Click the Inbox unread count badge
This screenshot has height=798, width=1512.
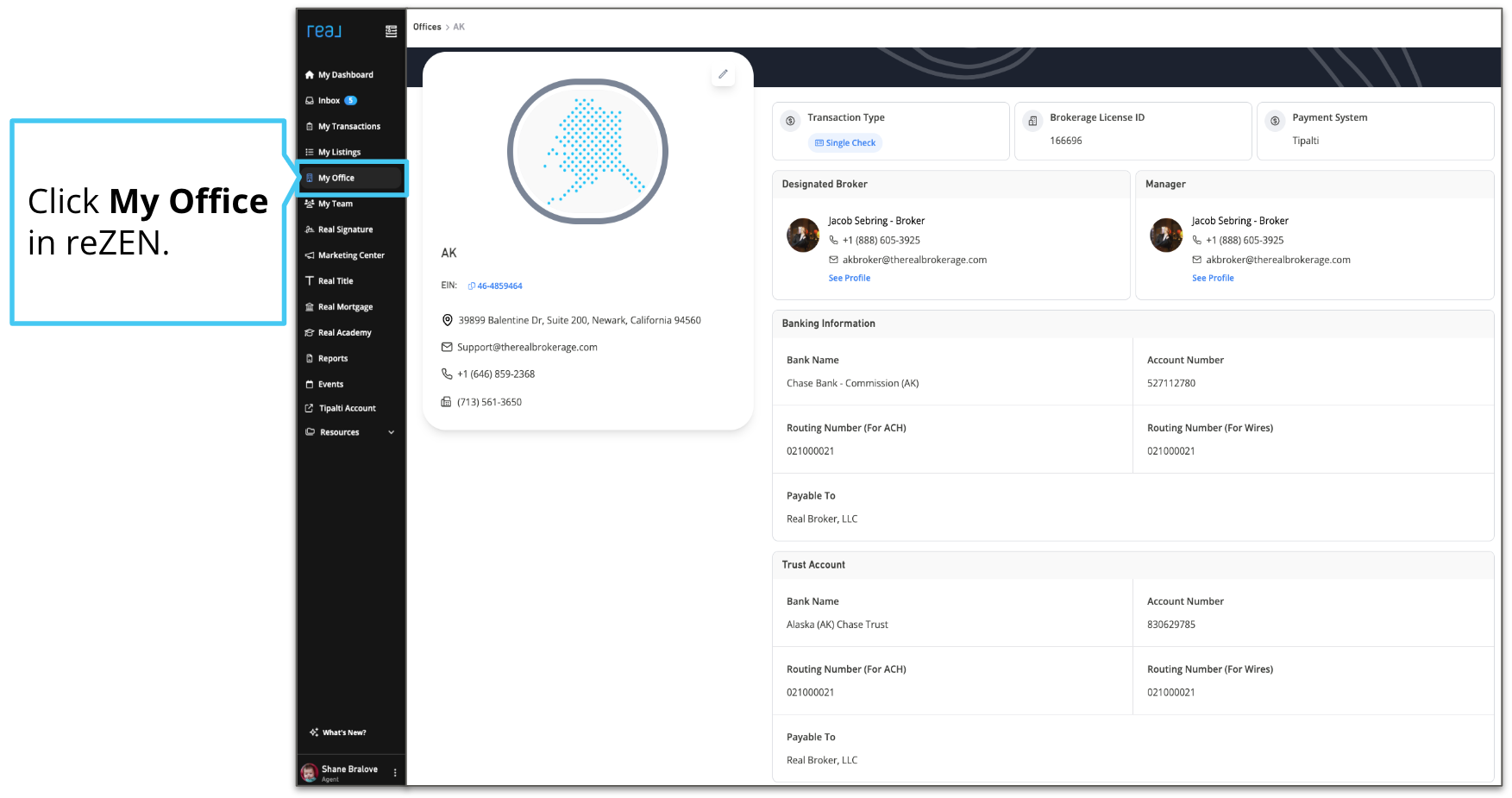tap(351, 101)
